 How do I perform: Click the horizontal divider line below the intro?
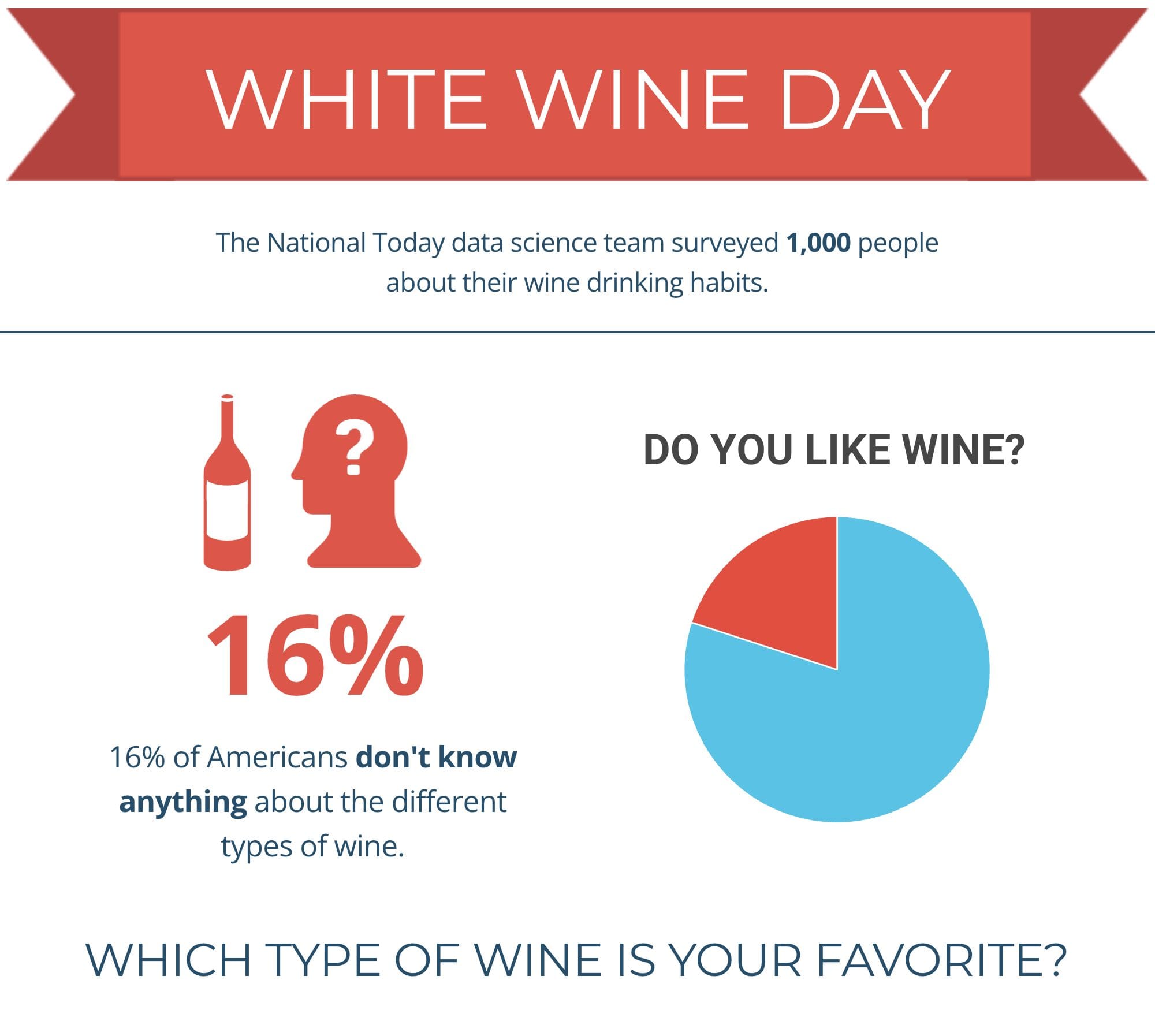[x=577, y=332]
